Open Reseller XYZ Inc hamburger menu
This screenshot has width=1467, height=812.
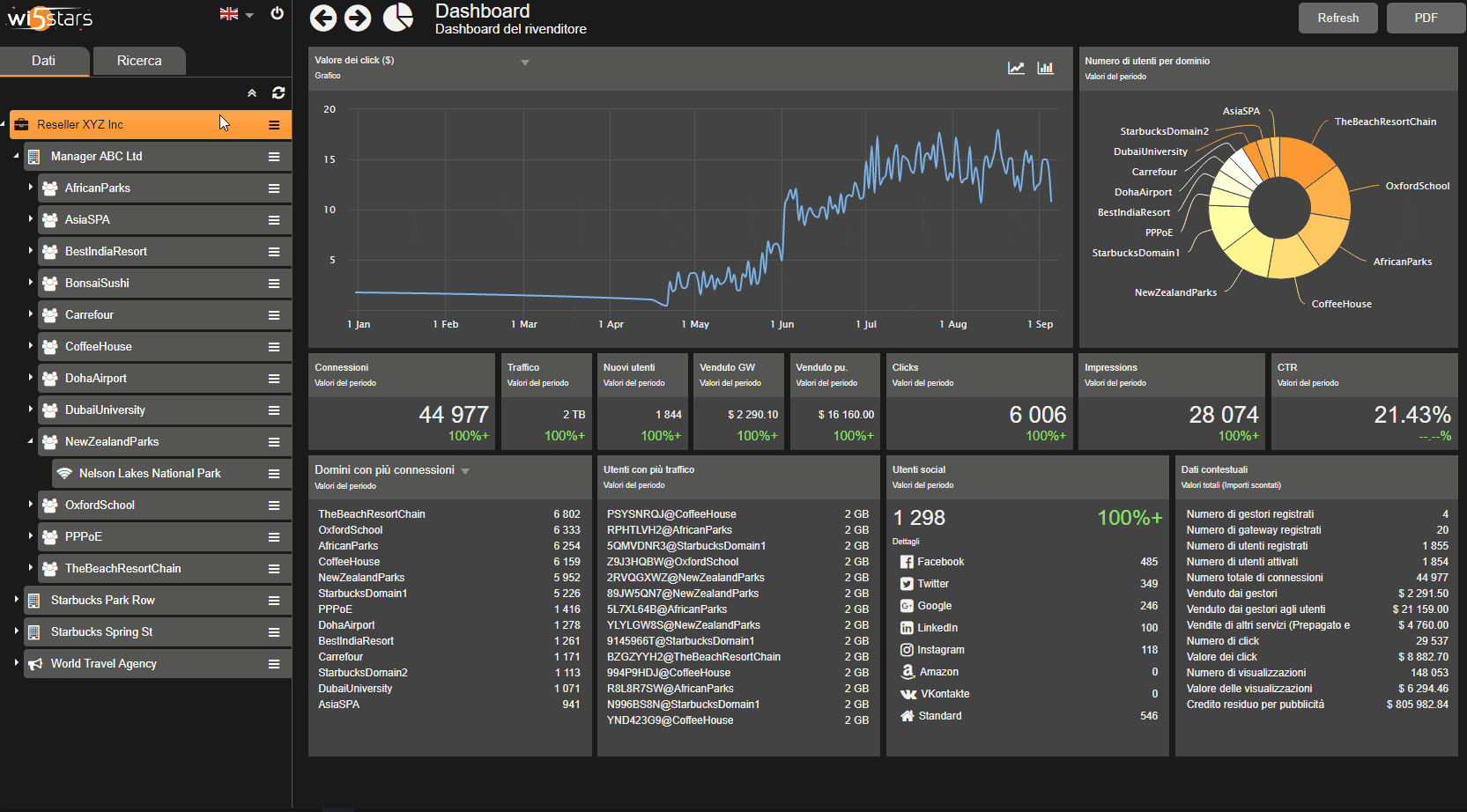coord(274,125)
